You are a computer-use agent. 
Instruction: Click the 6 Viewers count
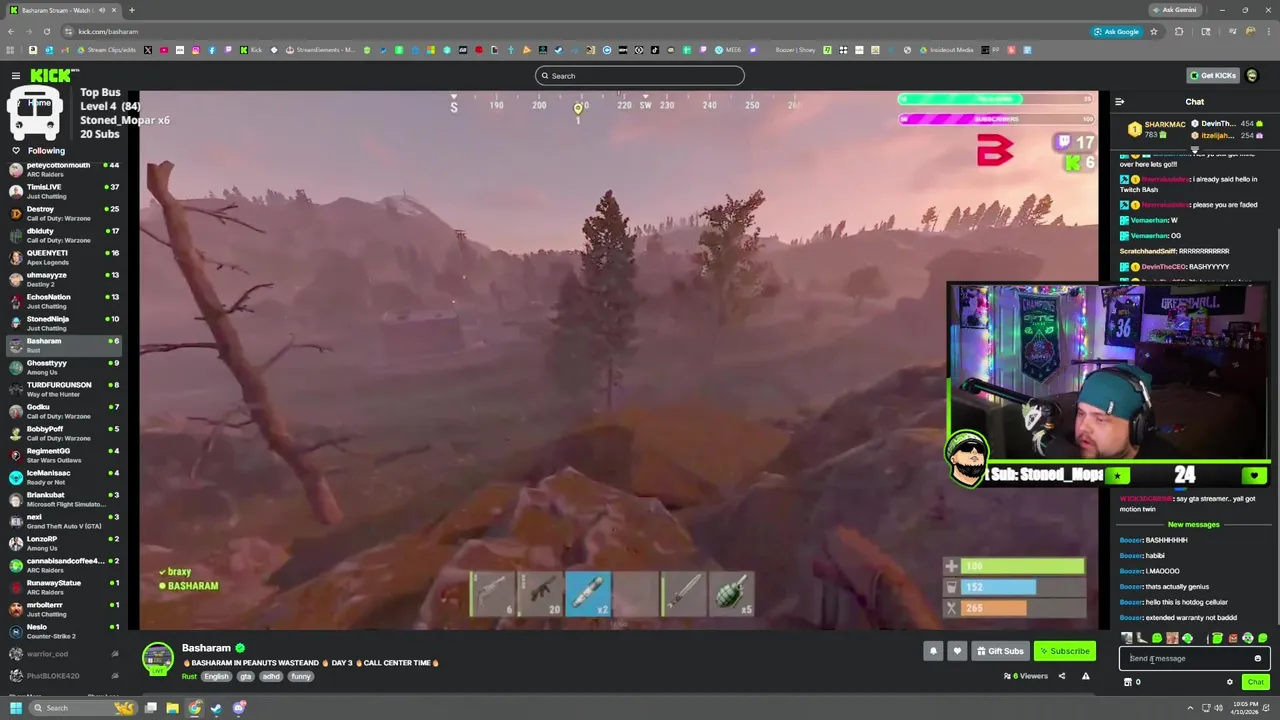point(1026,676)
